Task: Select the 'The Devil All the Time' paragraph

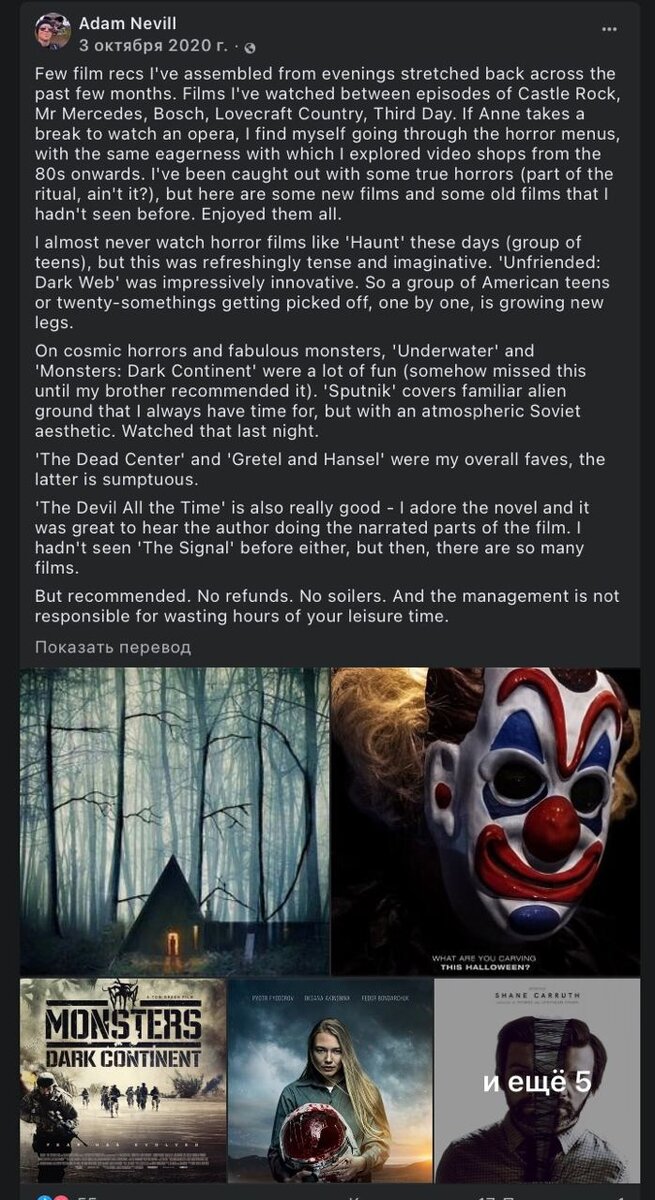Action: [x=327, y=538]
